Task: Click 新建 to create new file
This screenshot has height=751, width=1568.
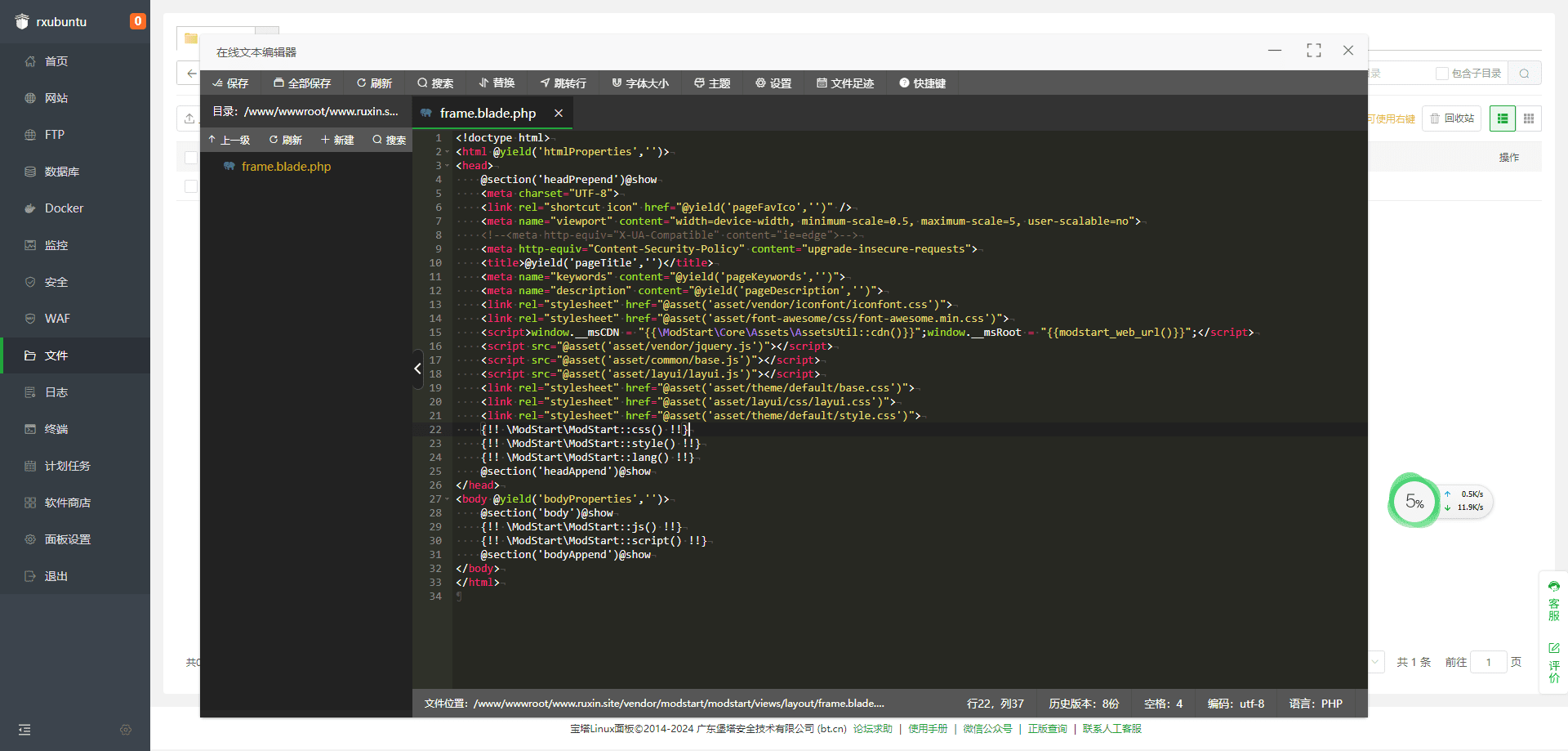Action: [x=337, y=140]
